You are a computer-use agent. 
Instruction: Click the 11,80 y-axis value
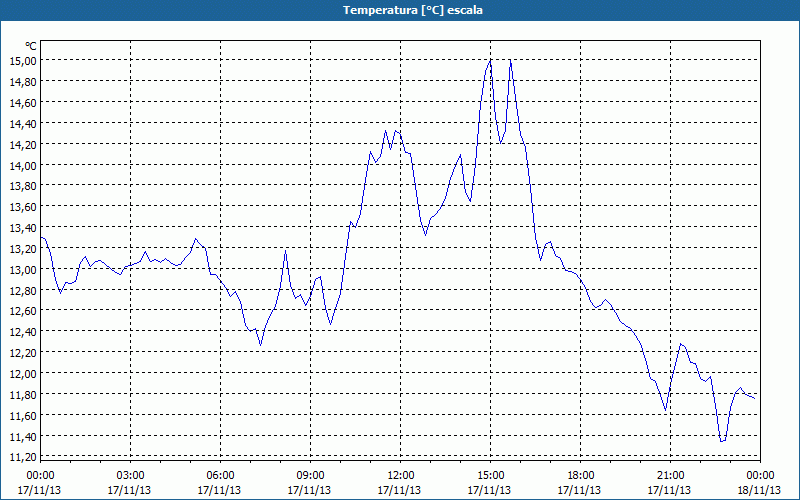click(x=23, y=394)
